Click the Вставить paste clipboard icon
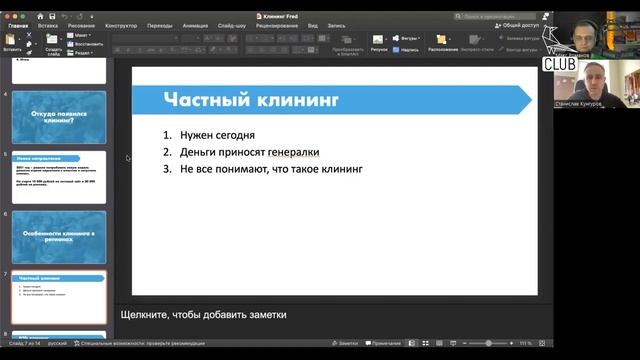 point(10,40)
